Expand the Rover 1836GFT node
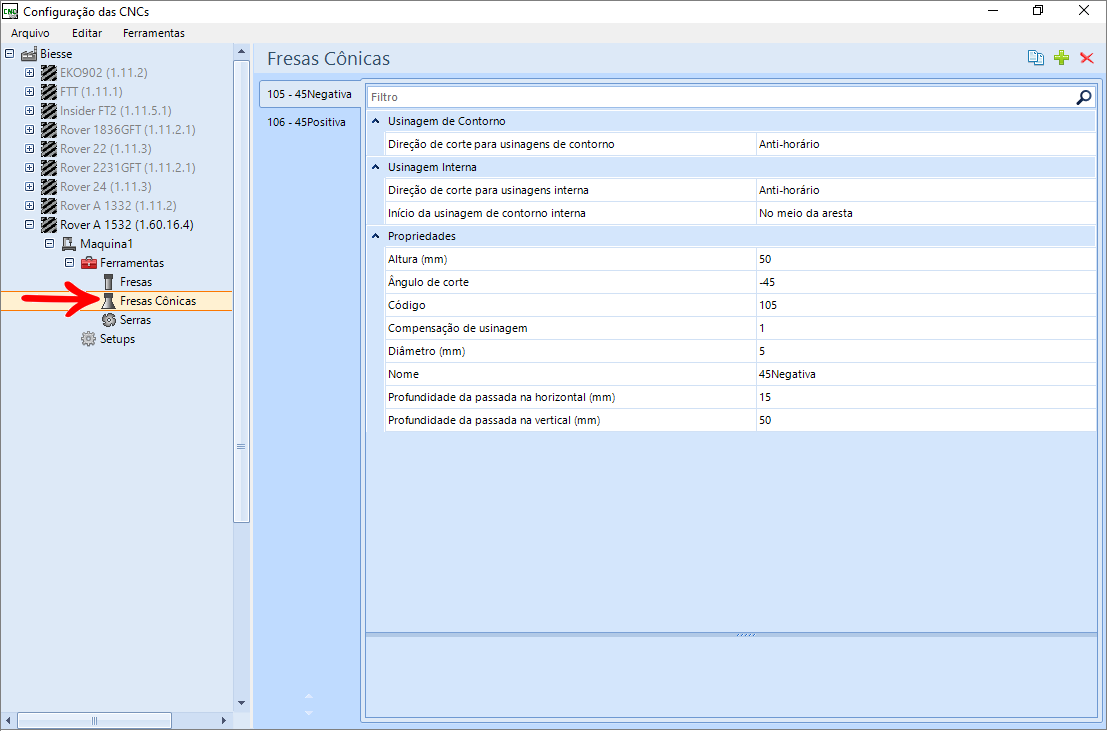Viewport: 1109px width, 734px height. [30, 130]
